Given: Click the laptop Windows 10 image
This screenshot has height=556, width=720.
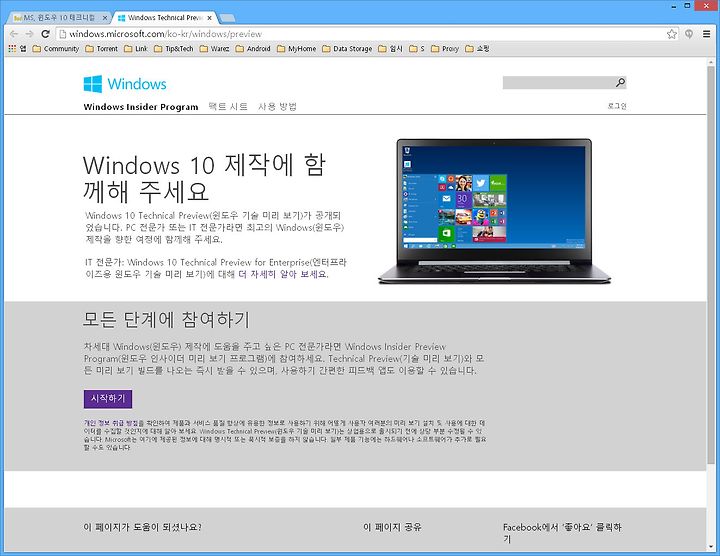Looking at the screenshot, I should (495, 211).
